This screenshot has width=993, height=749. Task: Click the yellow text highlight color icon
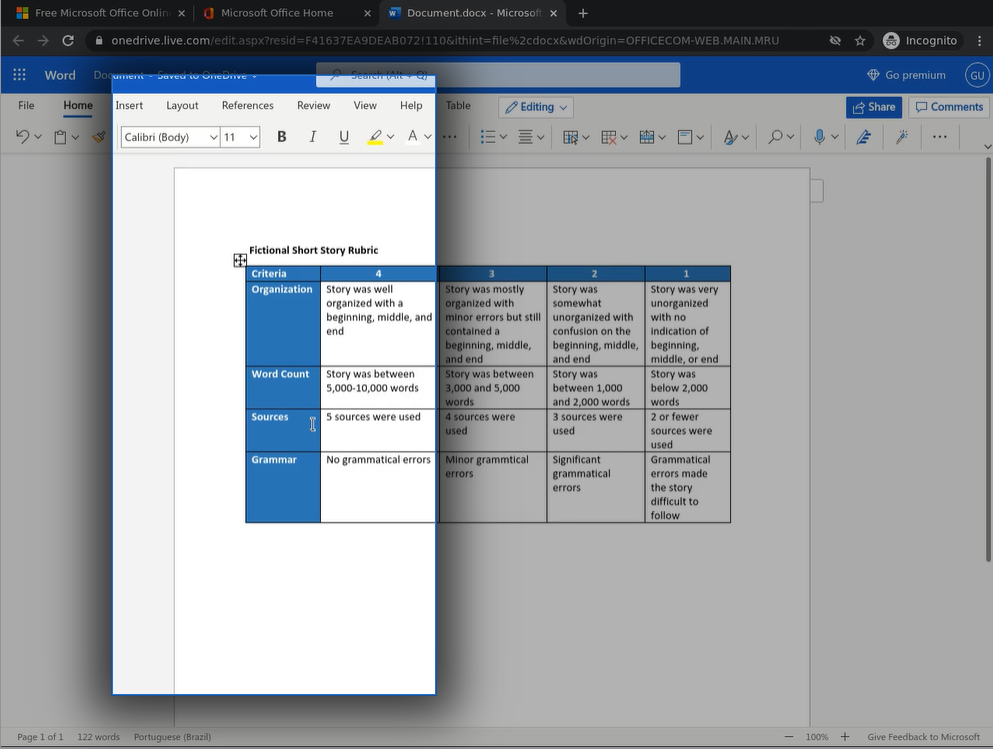375,137
